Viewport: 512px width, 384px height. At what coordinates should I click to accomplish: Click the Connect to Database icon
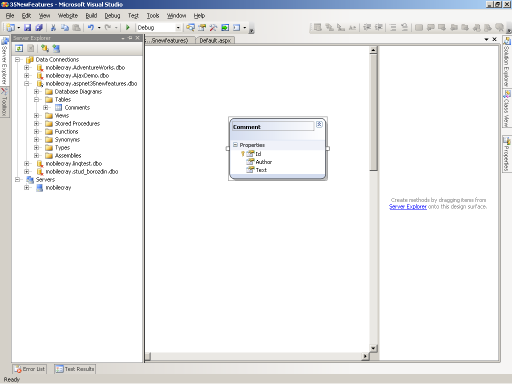[45, 49]
